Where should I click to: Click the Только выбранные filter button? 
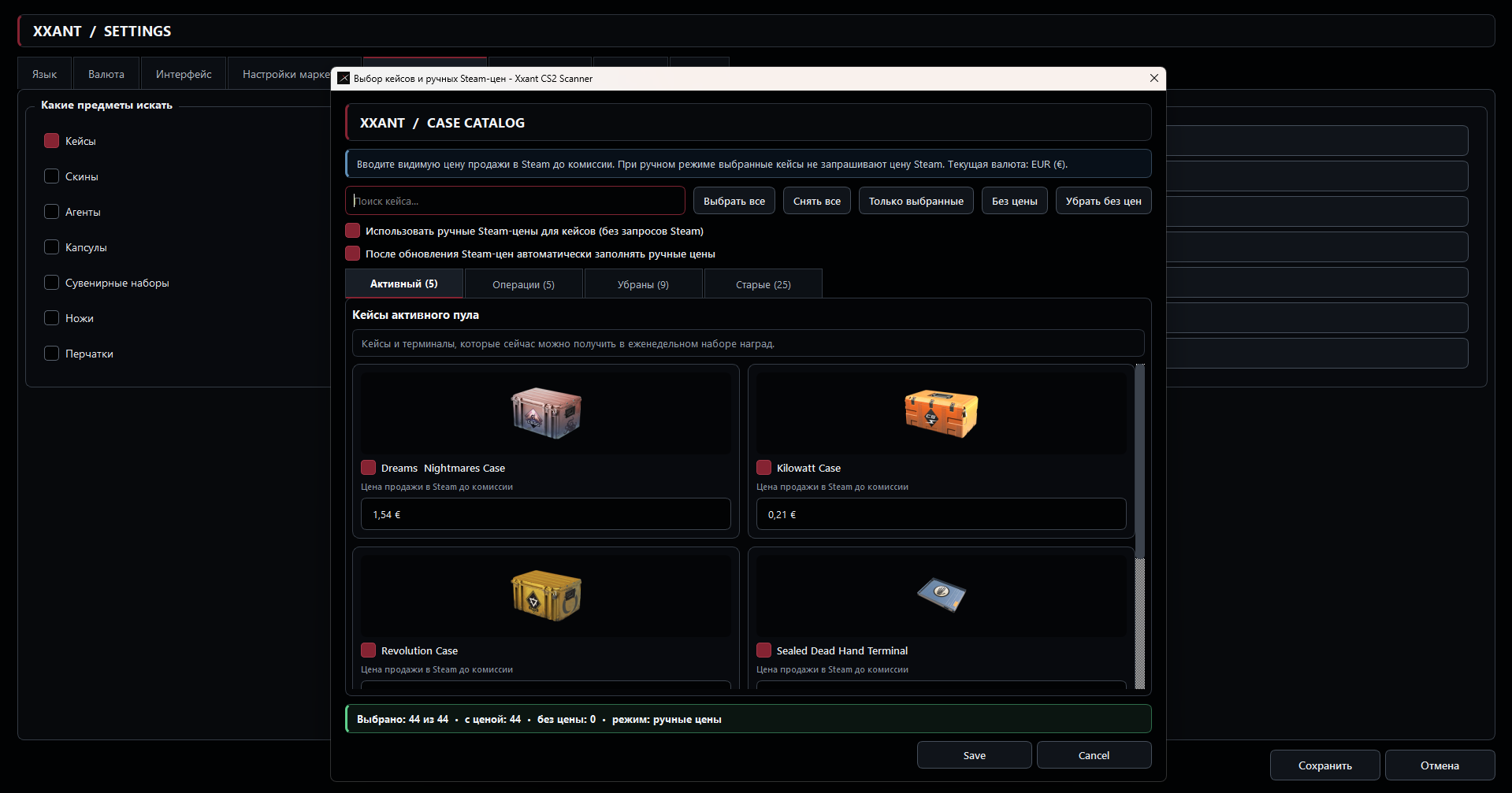(916, 201)
